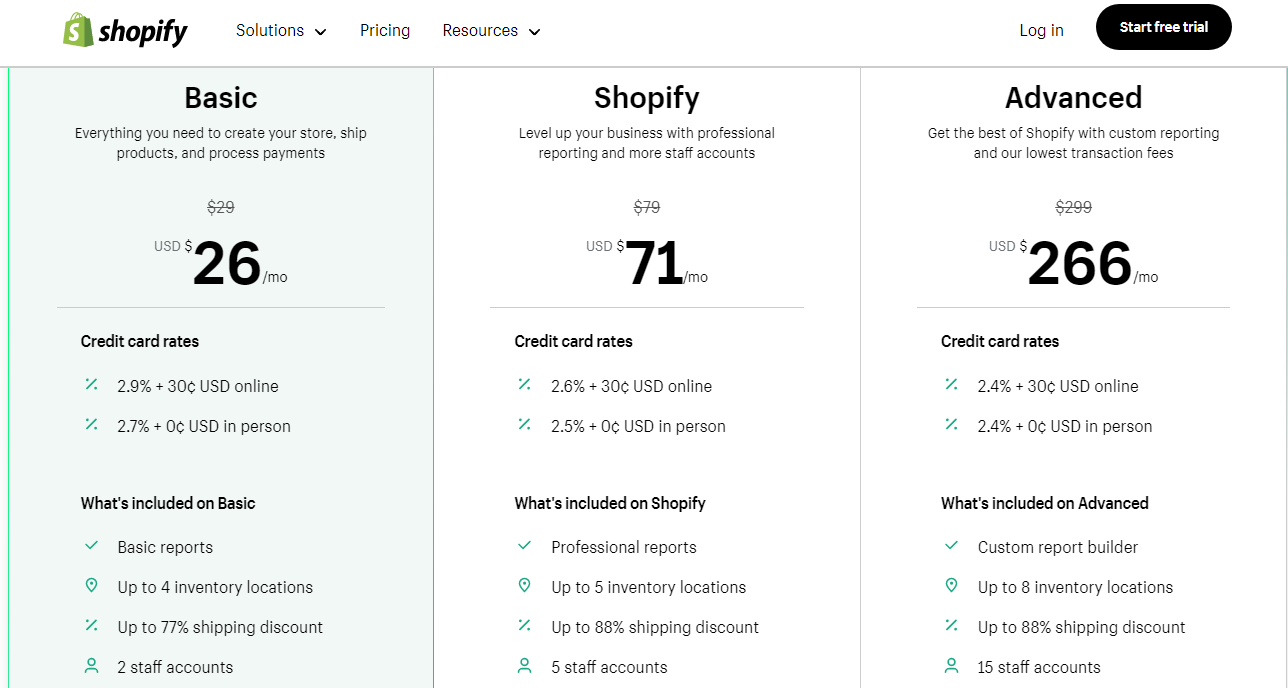Click percent icon beside Advanced plan 88% shipping discount
Viewport: 1288px width, 688px height.
pyautogui.click(x=951, y=626)
